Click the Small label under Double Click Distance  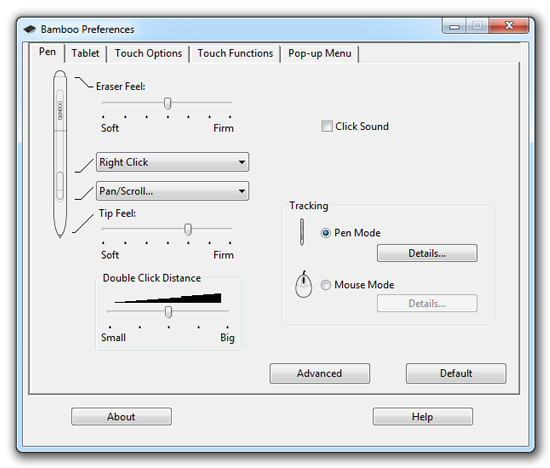[x=113, y=337]
